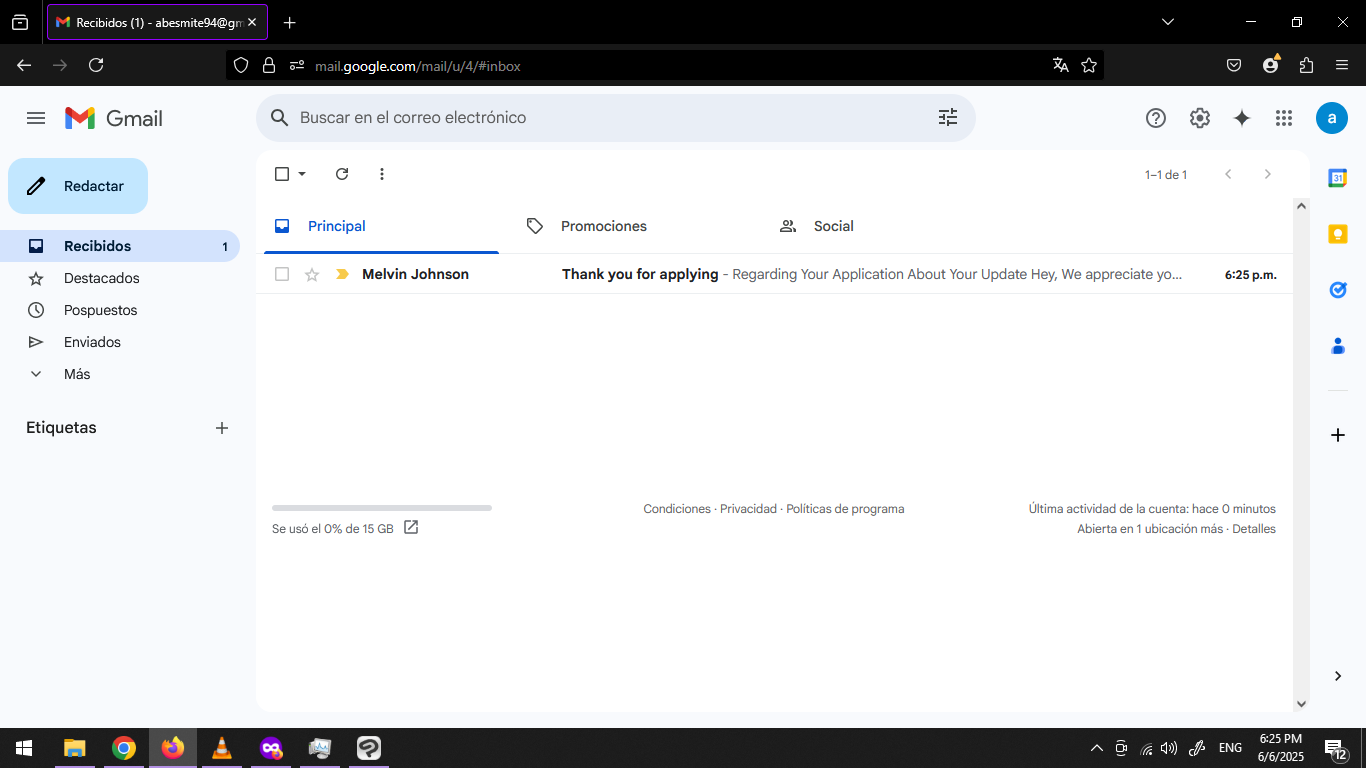
Task: Click the Redactar compose button
Action: (78, 186)
